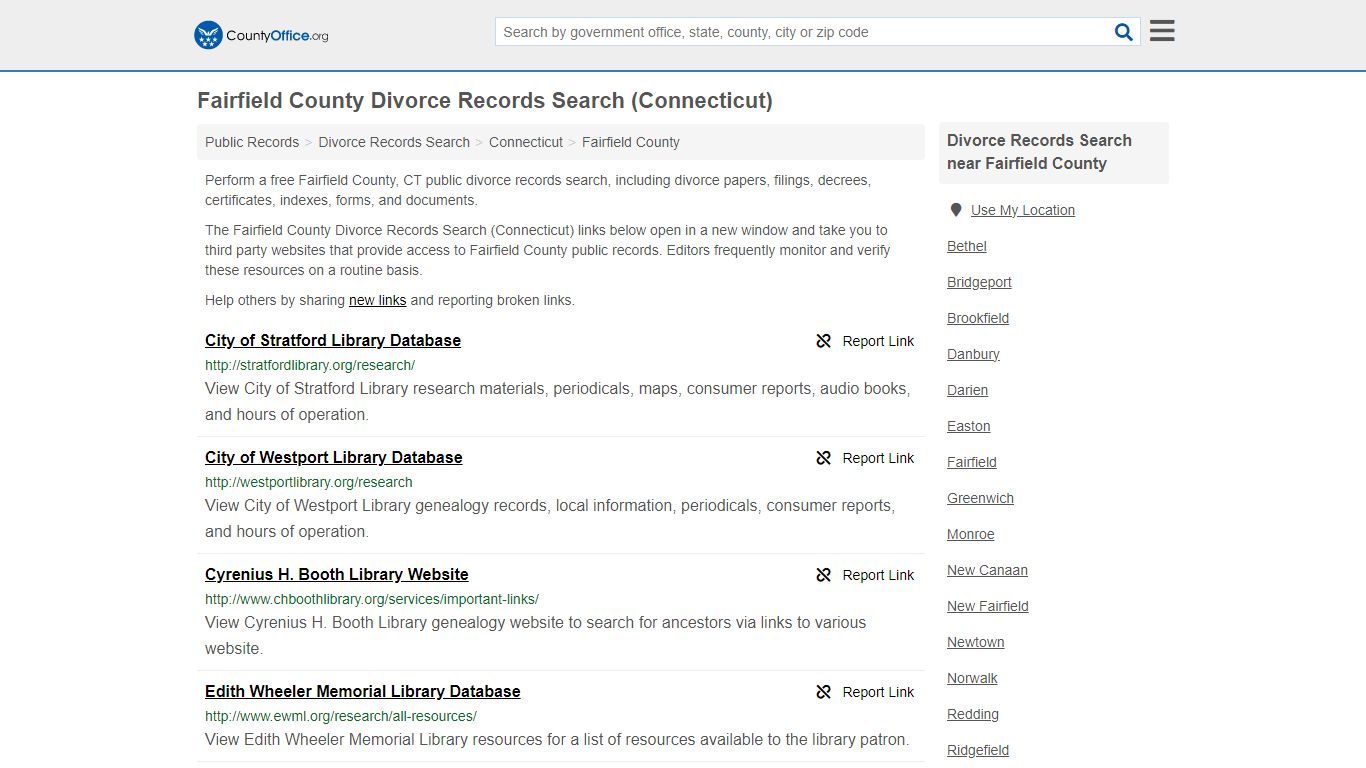Screen dimensions: 1366x768
Task: Choose Redding in nearby list
Action: (x=973, y=714)
